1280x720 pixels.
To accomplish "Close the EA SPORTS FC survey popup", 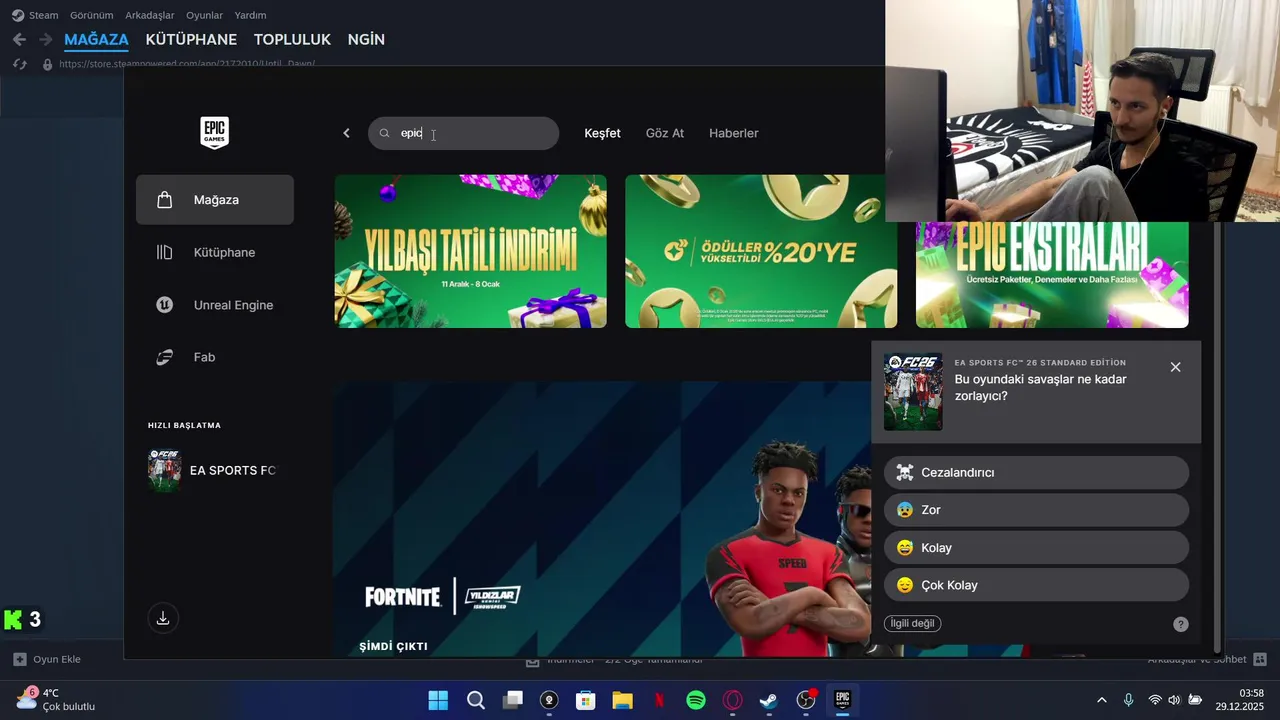I will tap(1175, 367).
